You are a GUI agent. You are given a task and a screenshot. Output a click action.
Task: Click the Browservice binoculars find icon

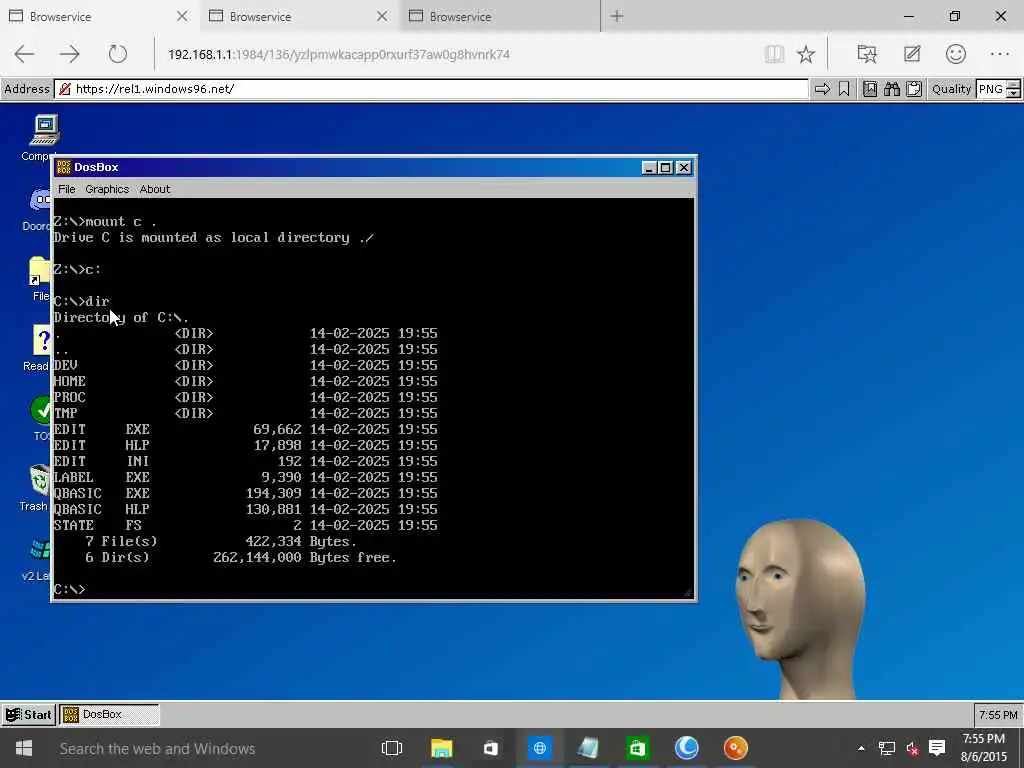[x=892, y=89]
